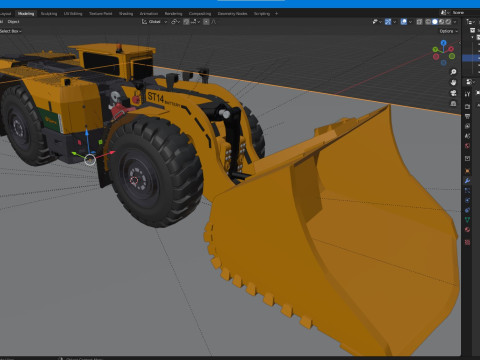
Task: Toggle snapping magnet icon
Action: (x=186, y=22)
